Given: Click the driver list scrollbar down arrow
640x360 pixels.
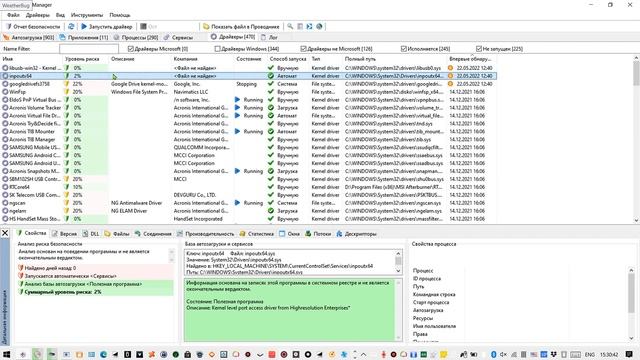Looking at the screenshot, I should pos(636,220).
